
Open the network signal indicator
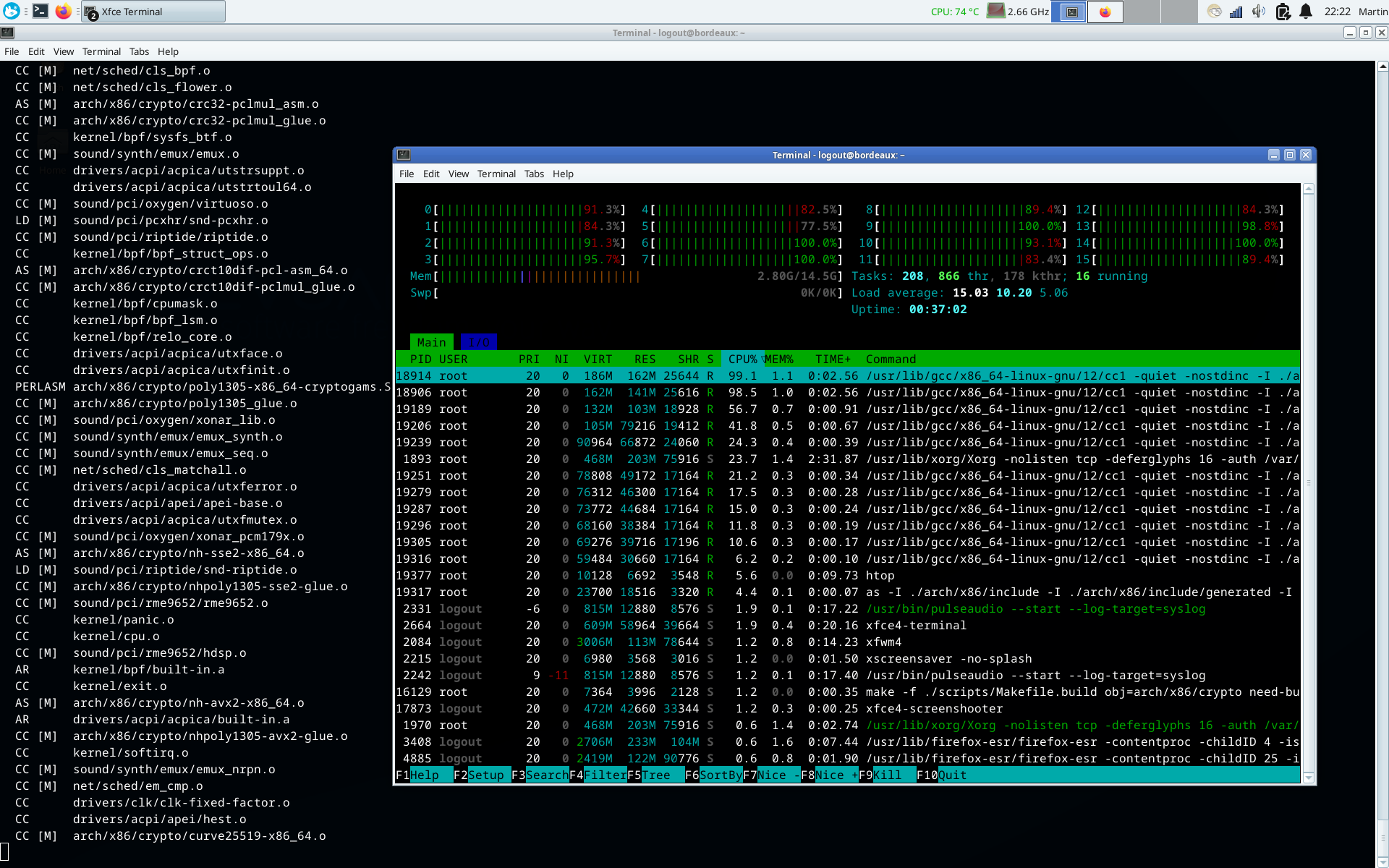[1236, 11]
